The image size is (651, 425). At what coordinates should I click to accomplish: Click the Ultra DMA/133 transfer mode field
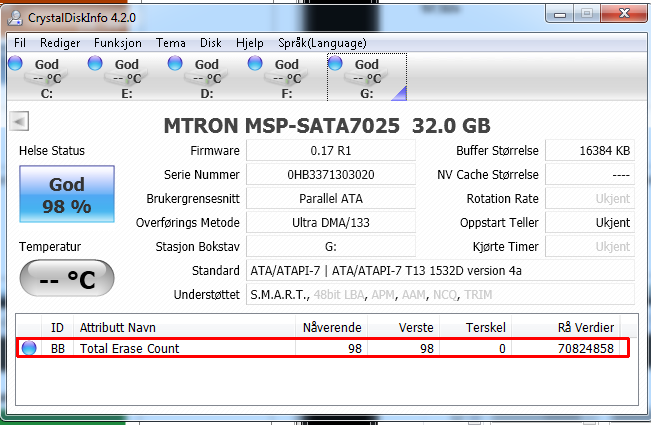pos(331,222)
